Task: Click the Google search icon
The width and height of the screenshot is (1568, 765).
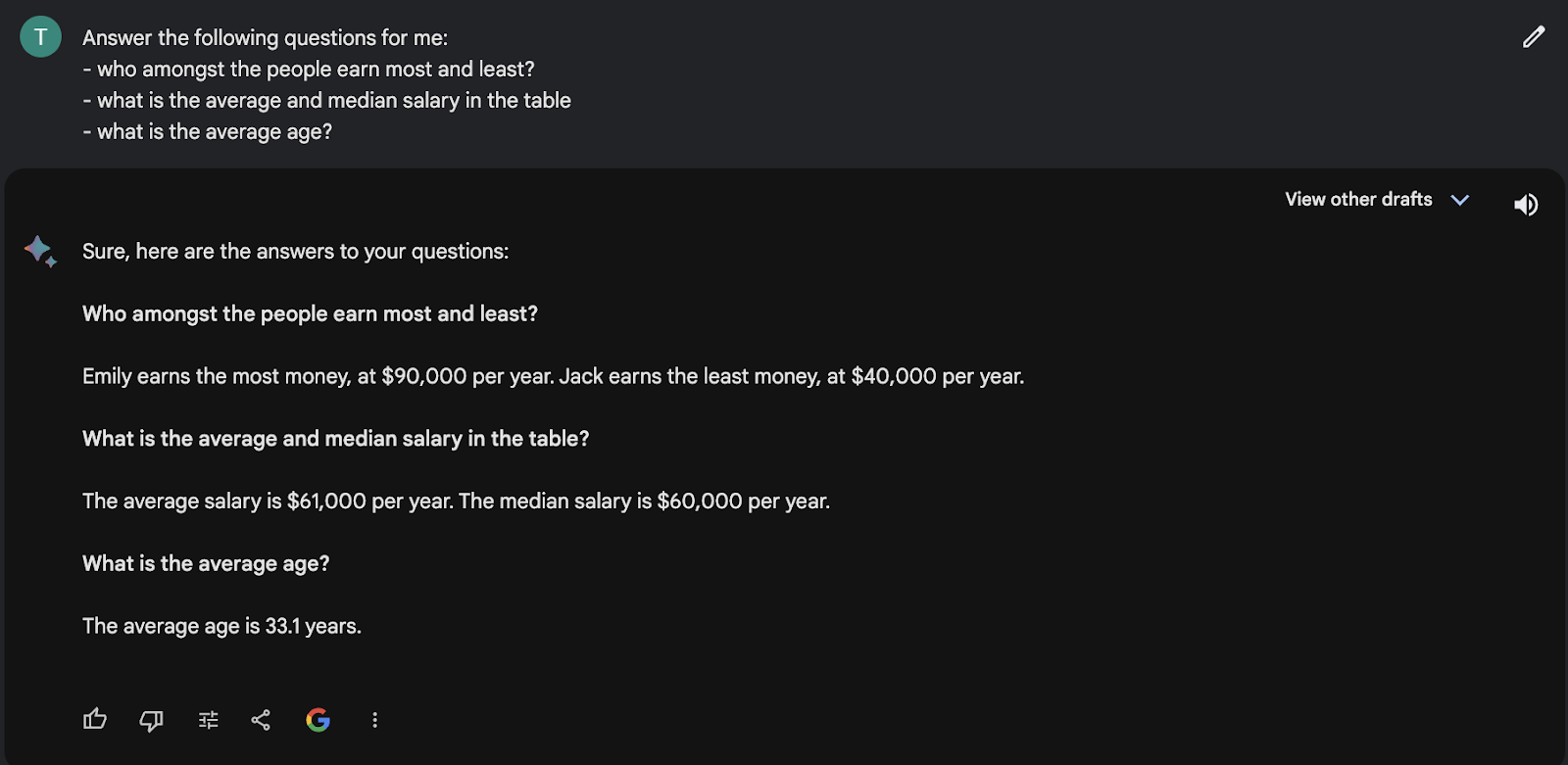Action: click(x=318, y=721)
